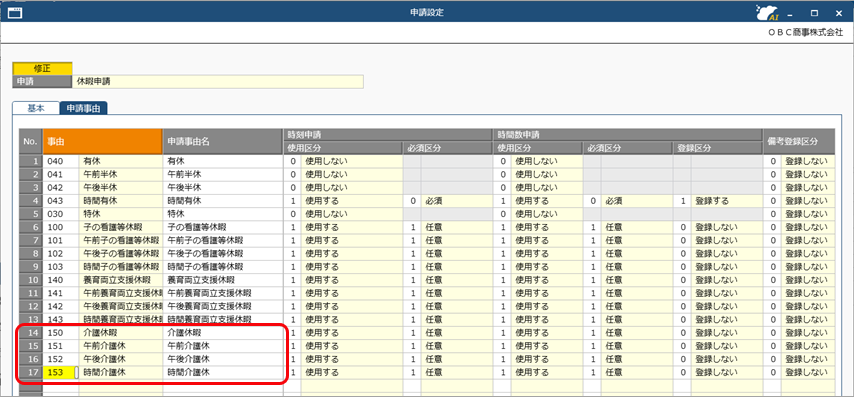The width and height of the screenshot is (854, 397).
Task: Select row number 10 header
Action: (x=30, y=279)
